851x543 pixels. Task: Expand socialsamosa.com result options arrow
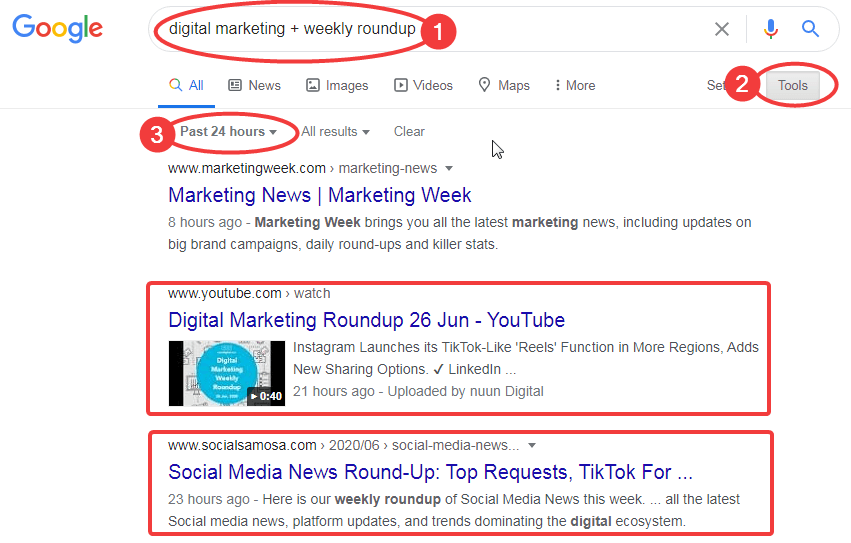point(532,445)
